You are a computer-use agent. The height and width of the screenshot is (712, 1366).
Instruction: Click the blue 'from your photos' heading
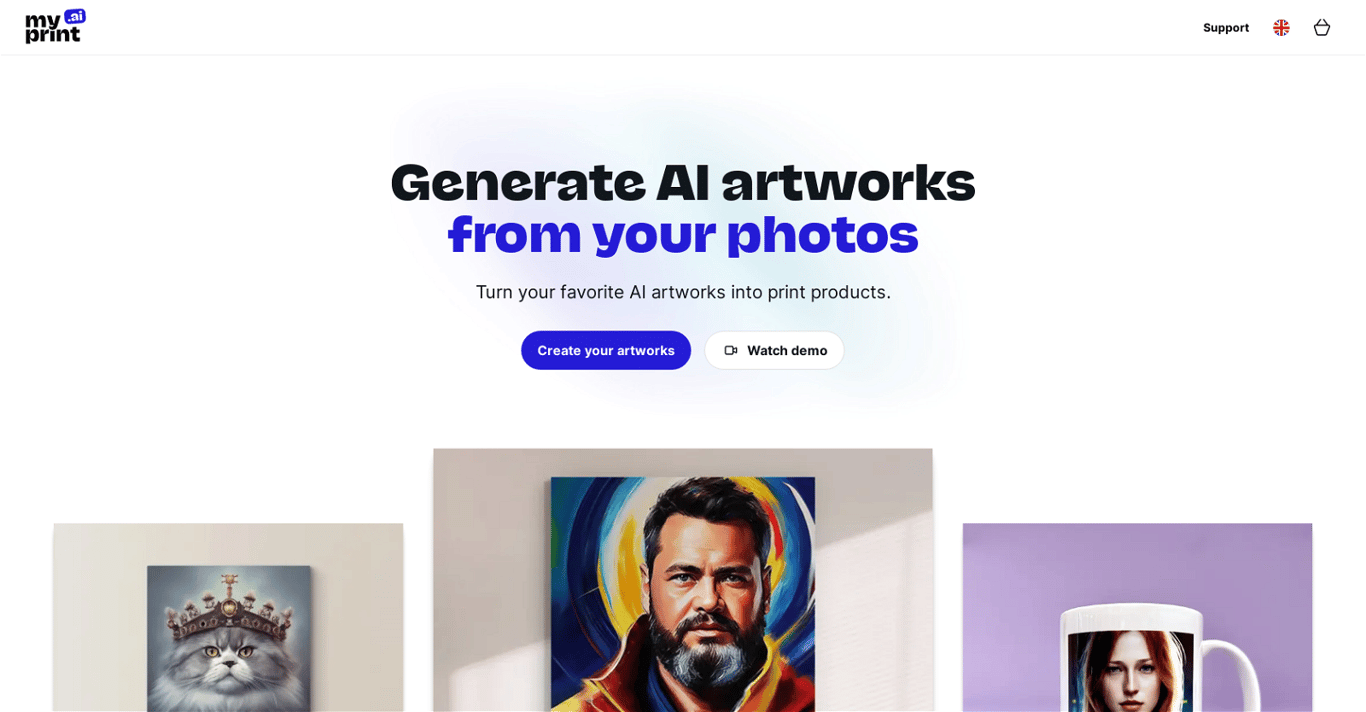[x=683, y=236]
